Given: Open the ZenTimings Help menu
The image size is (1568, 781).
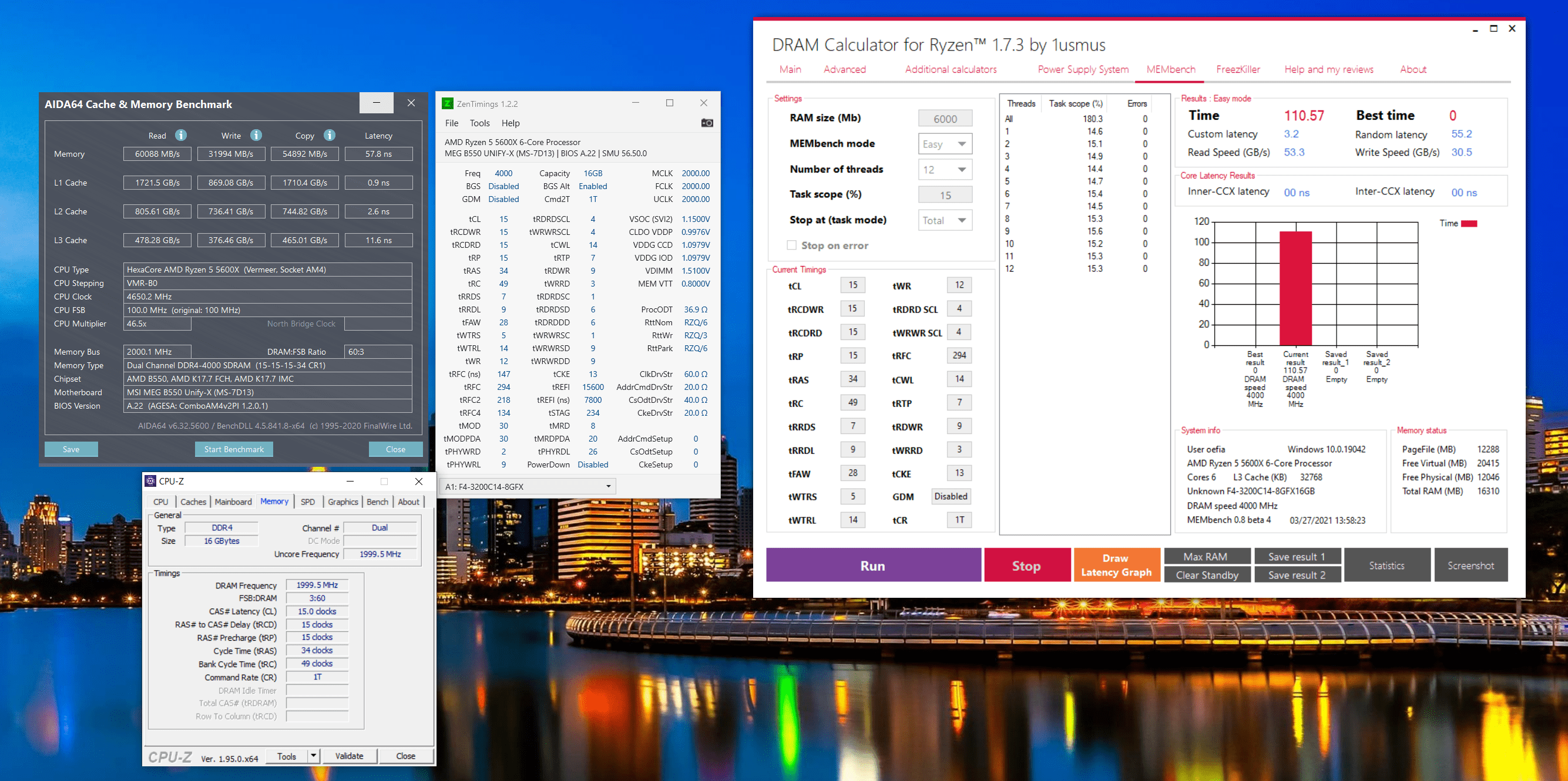Looking at the screenshot, I should 511,123.
